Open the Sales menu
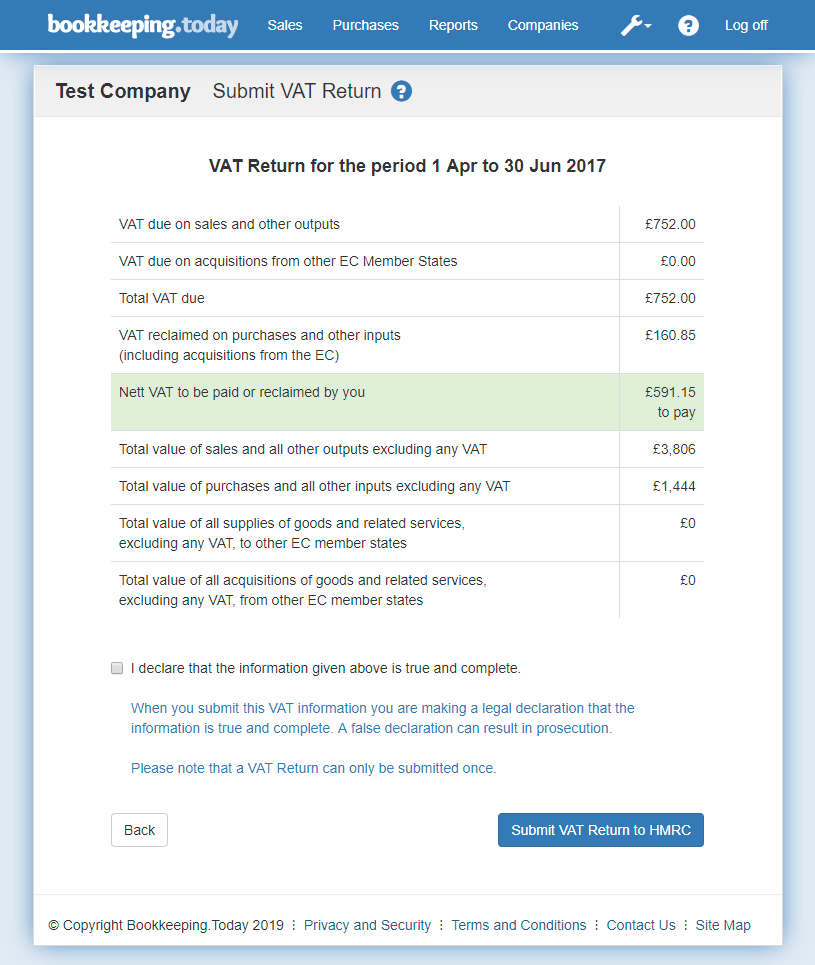The width and height of the screenshot is (815, 965). click(285, 25)
